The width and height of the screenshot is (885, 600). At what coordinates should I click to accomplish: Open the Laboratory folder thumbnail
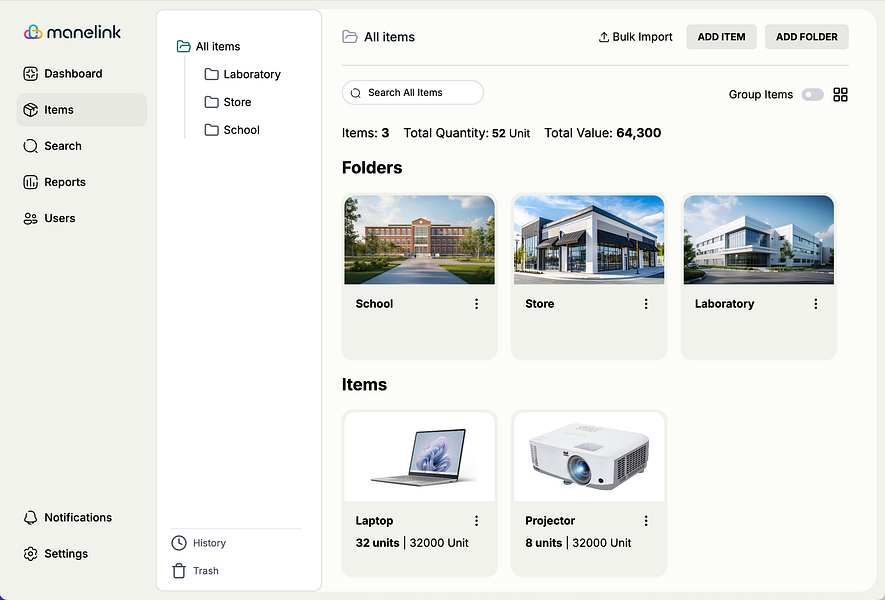click(x=759, y=239)
